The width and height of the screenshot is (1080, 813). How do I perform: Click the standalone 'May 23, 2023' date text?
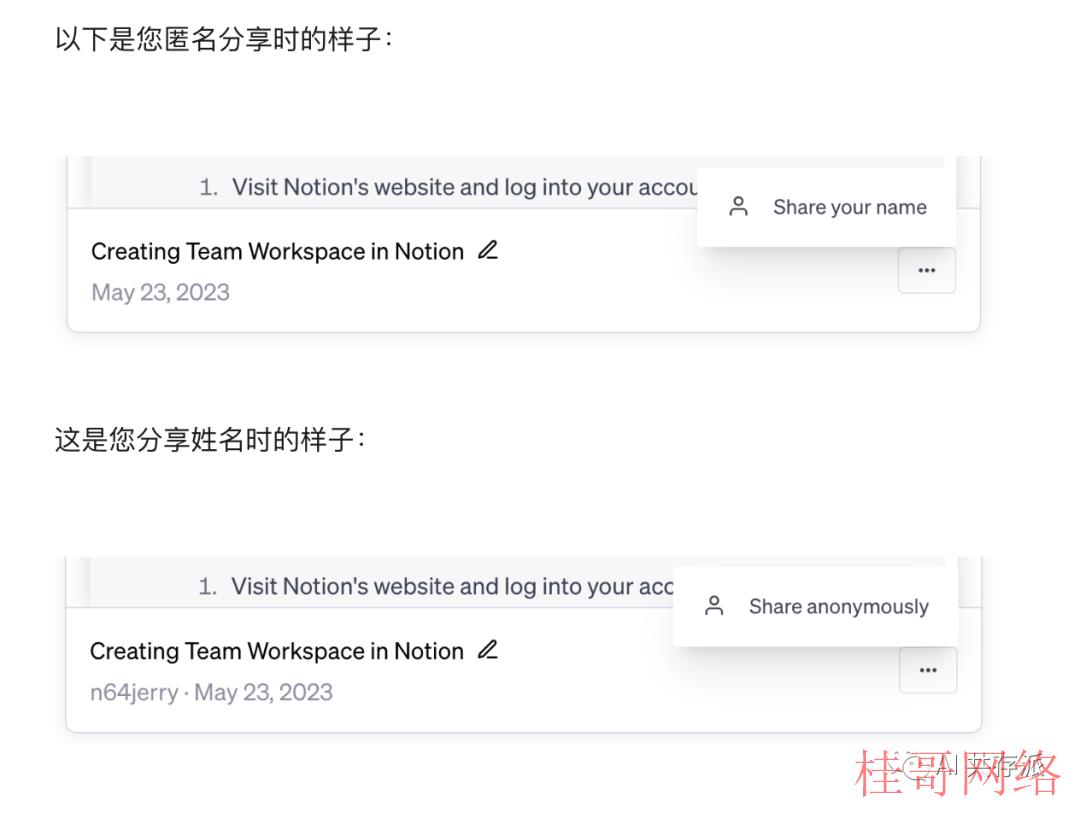160,292
